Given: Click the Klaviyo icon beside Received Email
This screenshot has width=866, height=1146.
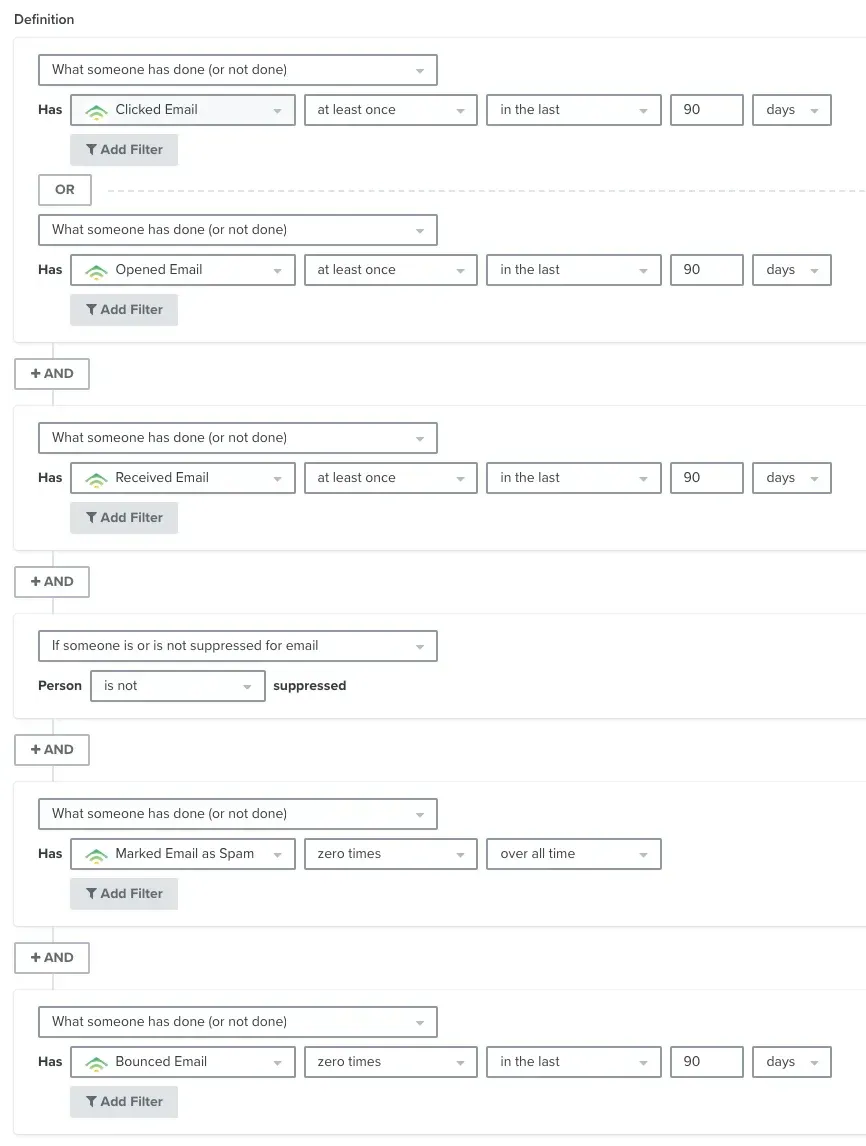Looking at the screenshot, I should click(96, 478).
